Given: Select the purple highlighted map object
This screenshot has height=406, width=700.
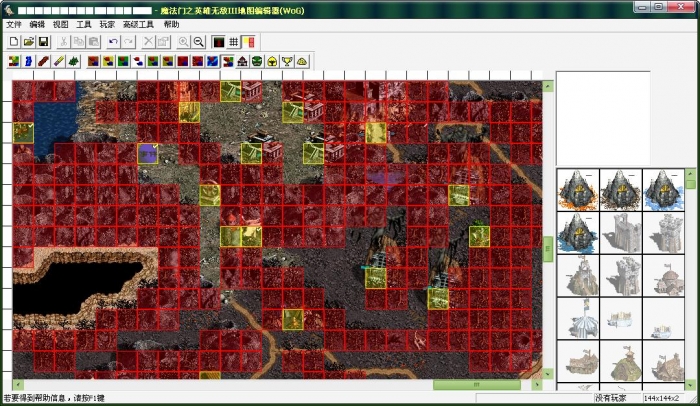Looking at the screenshot, I should 148,154.
